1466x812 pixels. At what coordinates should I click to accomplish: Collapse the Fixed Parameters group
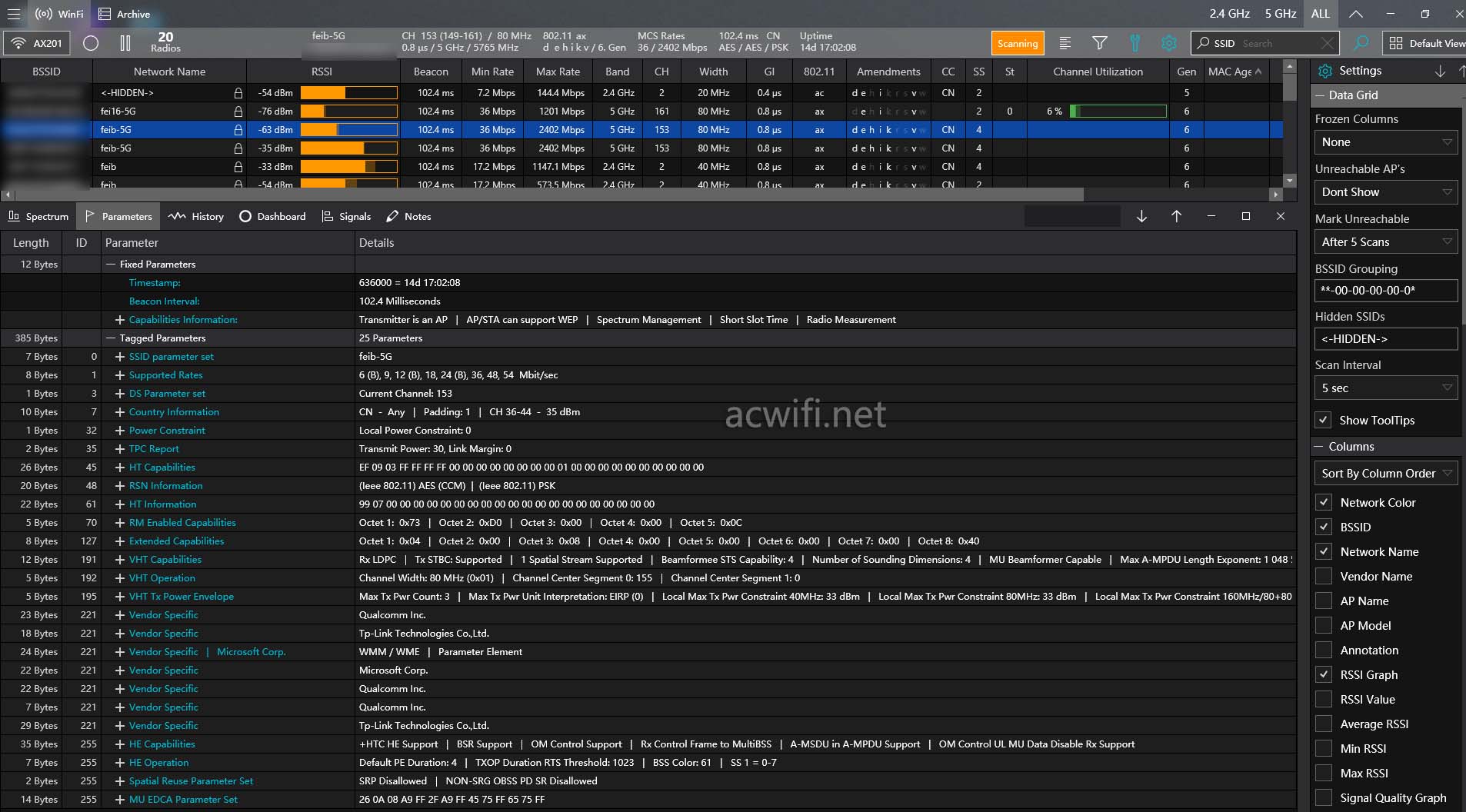111,264
